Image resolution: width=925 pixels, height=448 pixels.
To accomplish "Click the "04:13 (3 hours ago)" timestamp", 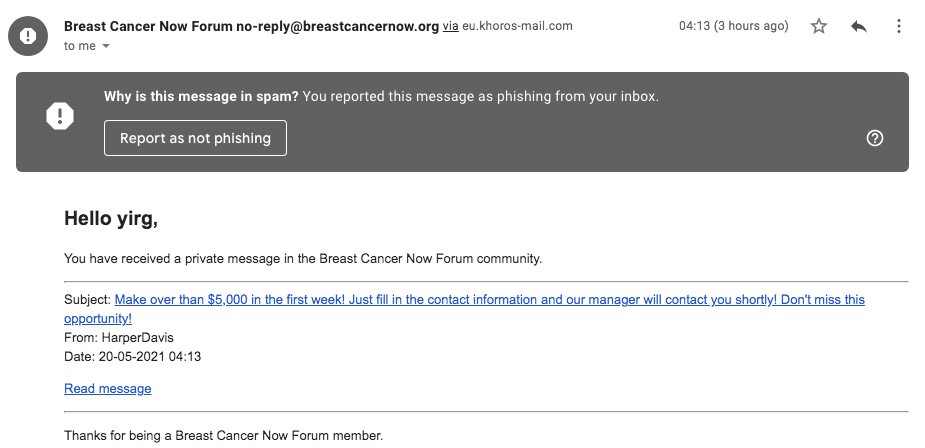I will click(733, 26).
